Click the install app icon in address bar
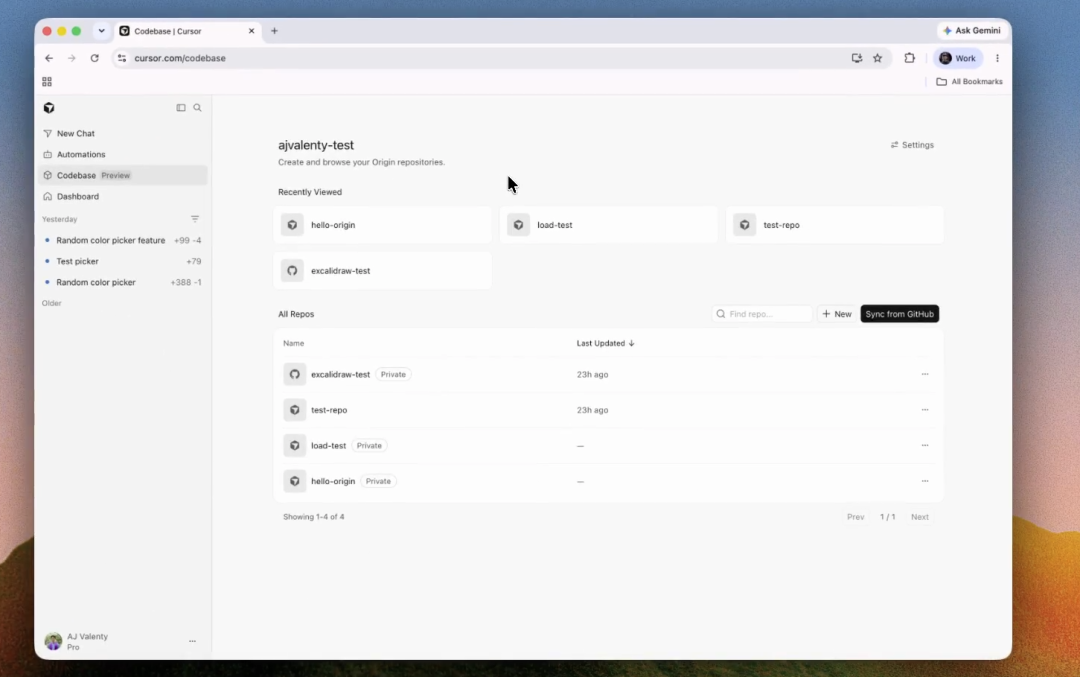 [857, 59]
